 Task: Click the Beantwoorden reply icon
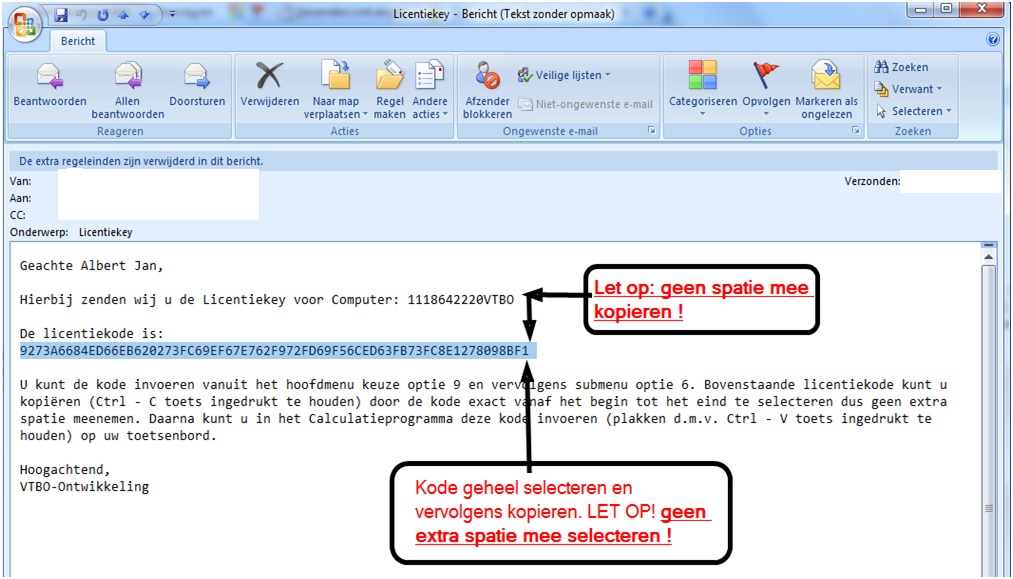[49, 78]
